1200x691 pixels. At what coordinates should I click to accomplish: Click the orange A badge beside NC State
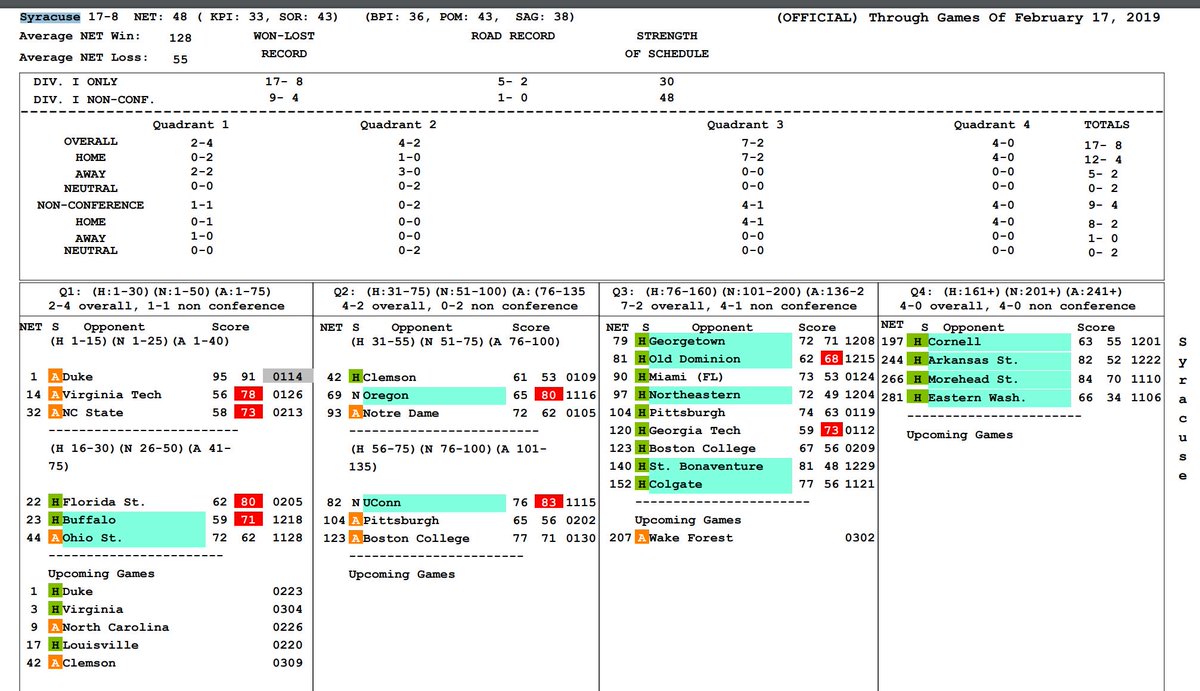pos(55,413)
